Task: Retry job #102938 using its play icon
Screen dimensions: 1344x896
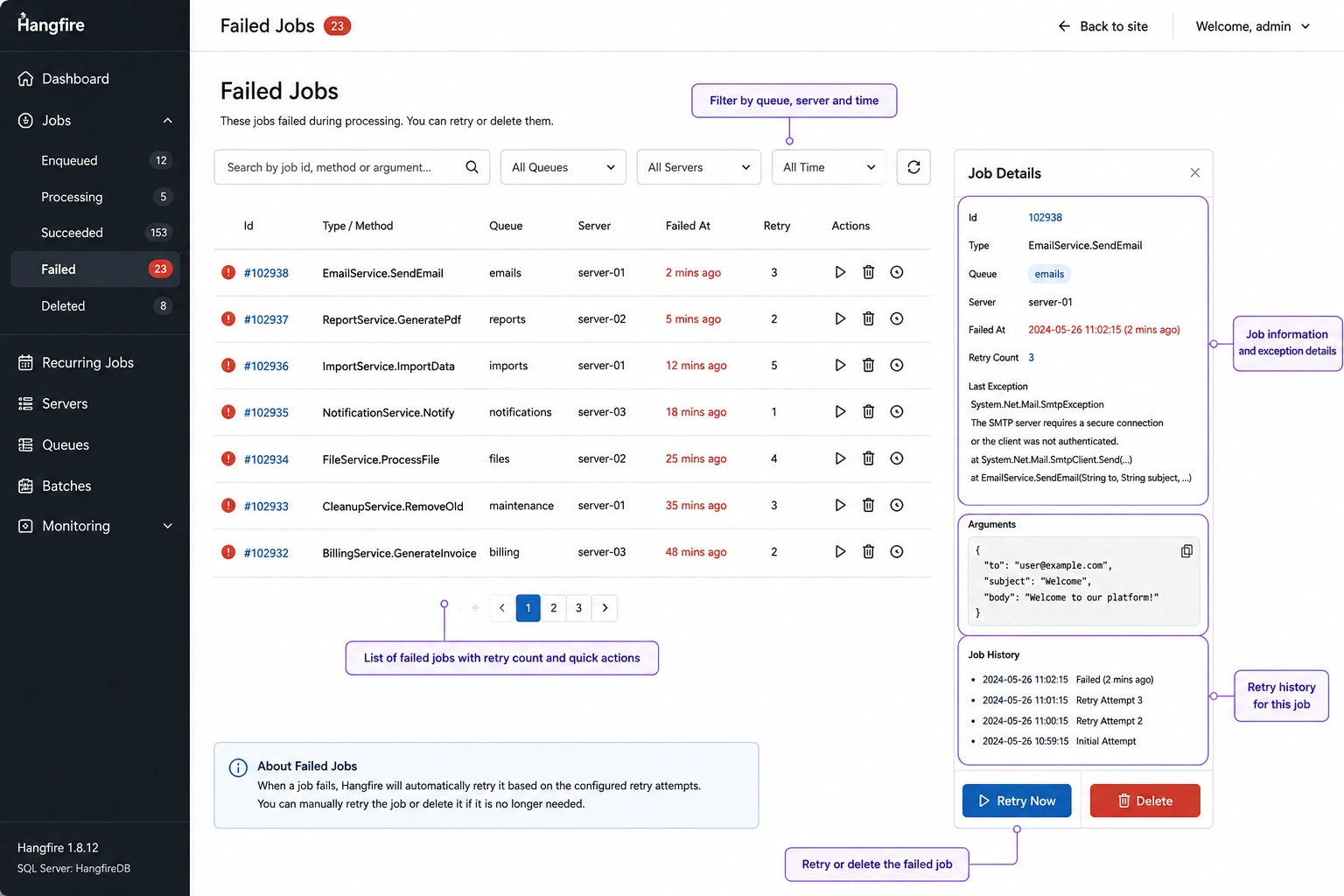Action: coord(840,272)
